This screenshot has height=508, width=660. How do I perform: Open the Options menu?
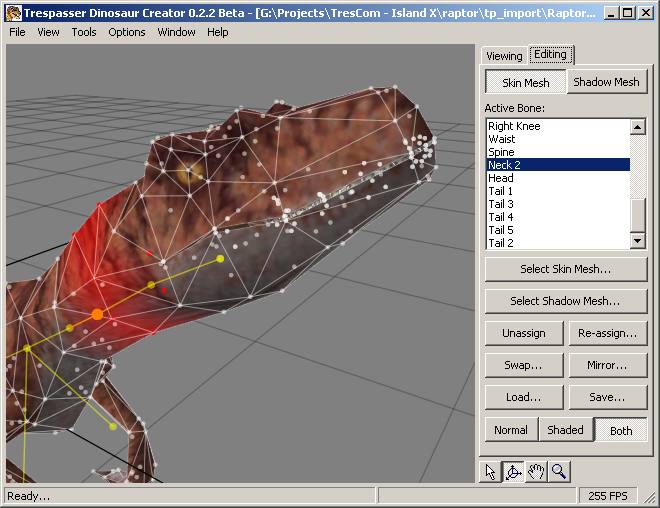click(127, 32)
